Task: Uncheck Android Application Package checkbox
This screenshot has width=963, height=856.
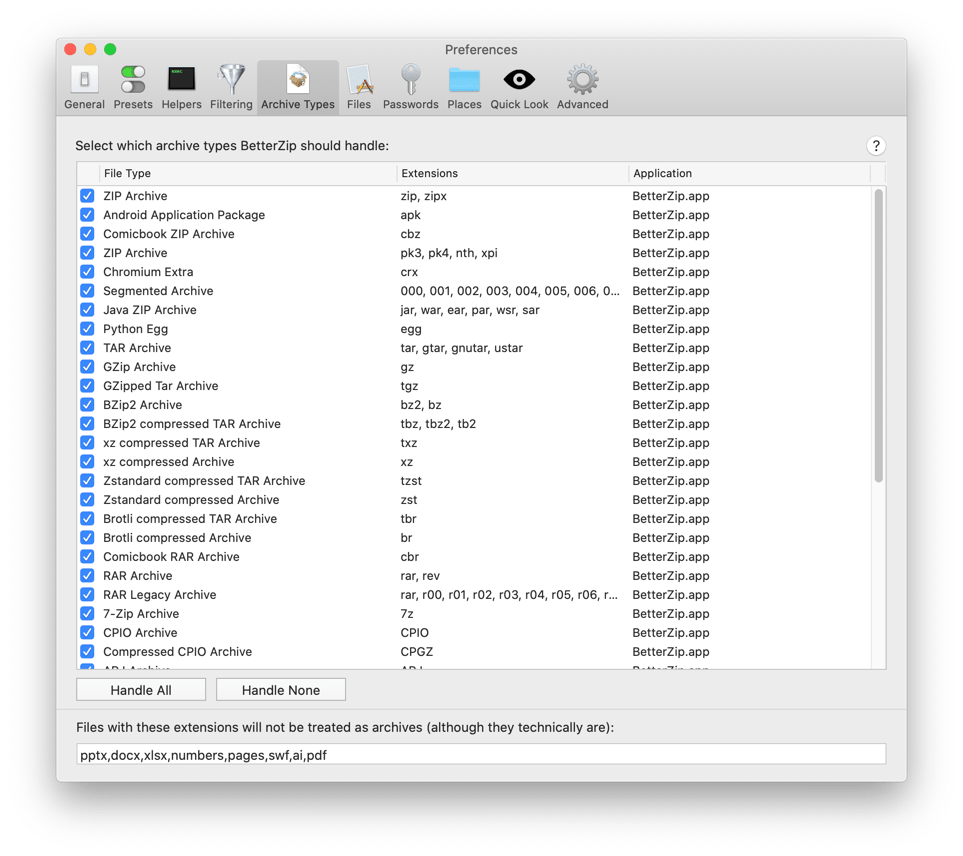Action: coord(87,215)
